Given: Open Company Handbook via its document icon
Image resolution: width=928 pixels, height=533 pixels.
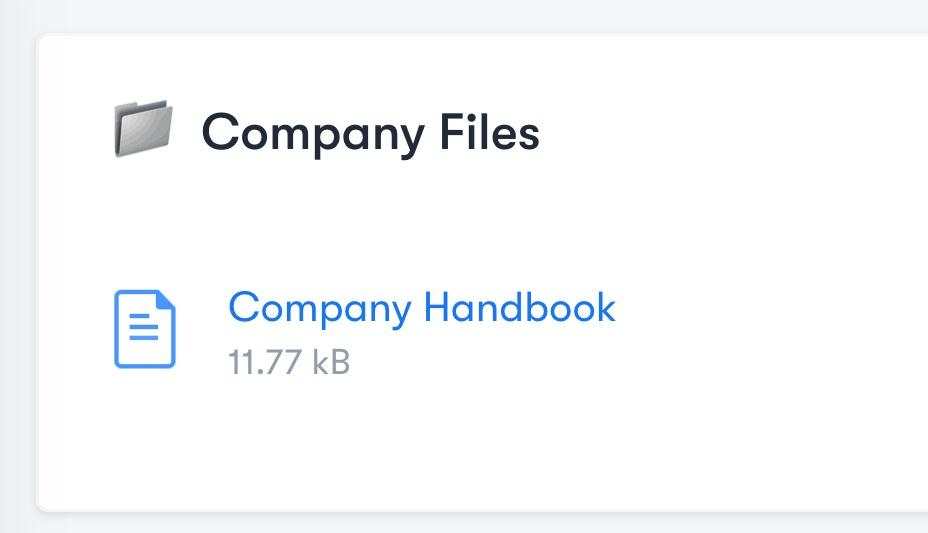Looking at the screenshot, I should click(145, 329).
